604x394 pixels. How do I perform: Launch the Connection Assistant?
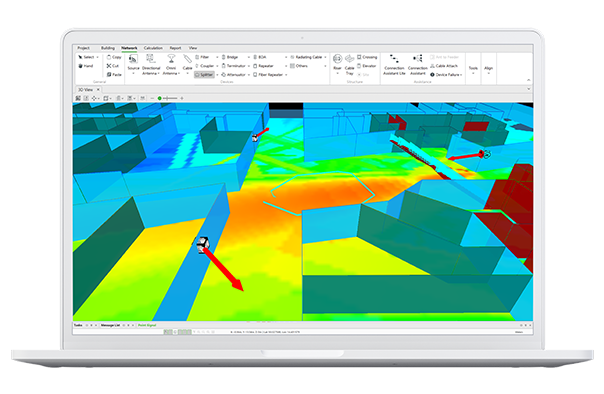coord(418,64)
